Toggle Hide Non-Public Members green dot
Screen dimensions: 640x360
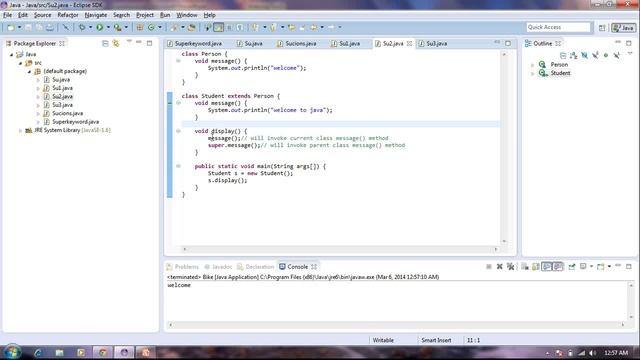tap(606, 55)
